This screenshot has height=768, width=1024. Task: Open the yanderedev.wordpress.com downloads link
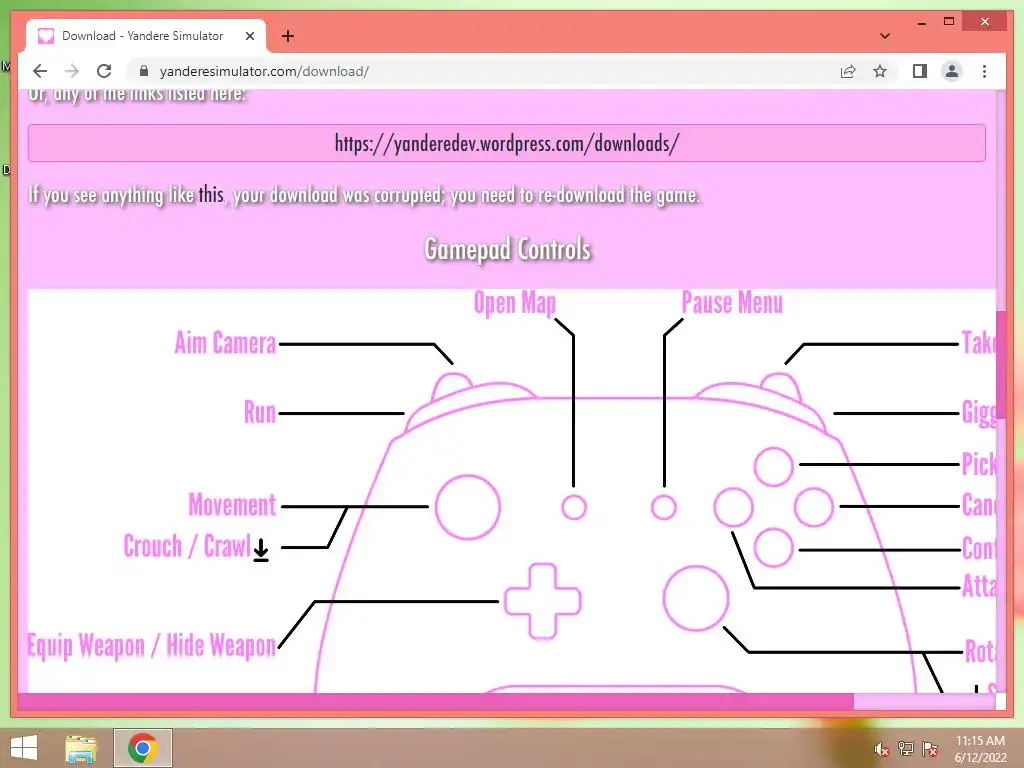coord(507,143)
